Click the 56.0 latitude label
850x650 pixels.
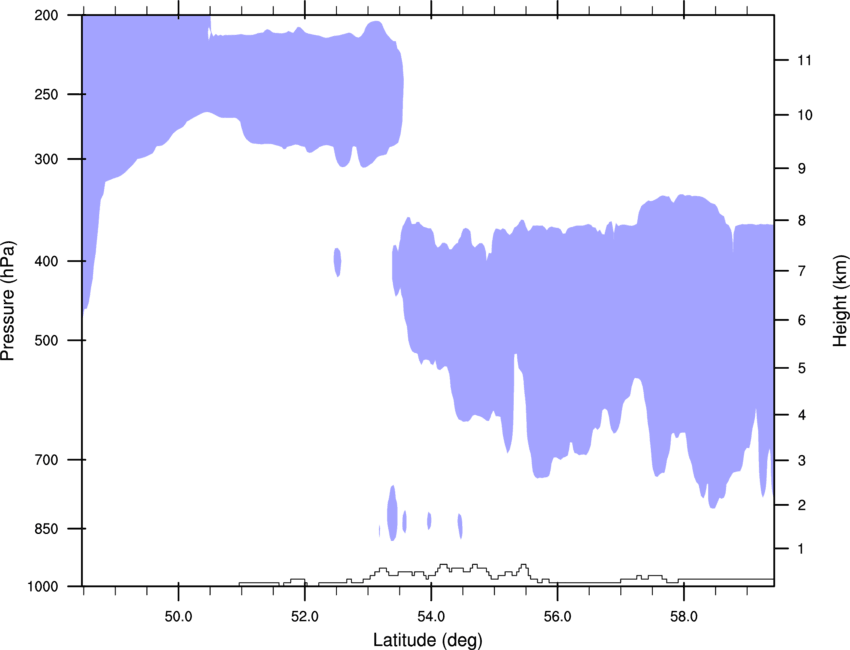(x=557, y=617)
